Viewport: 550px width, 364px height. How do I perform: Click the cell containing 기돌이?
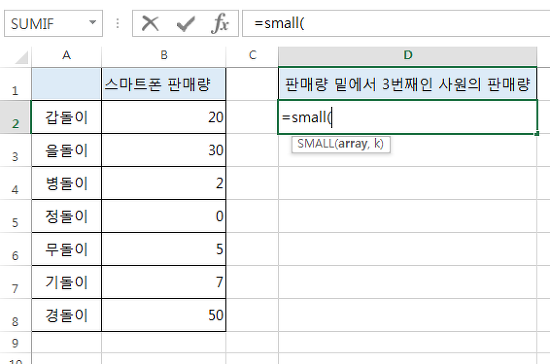(x=66, y=282)
